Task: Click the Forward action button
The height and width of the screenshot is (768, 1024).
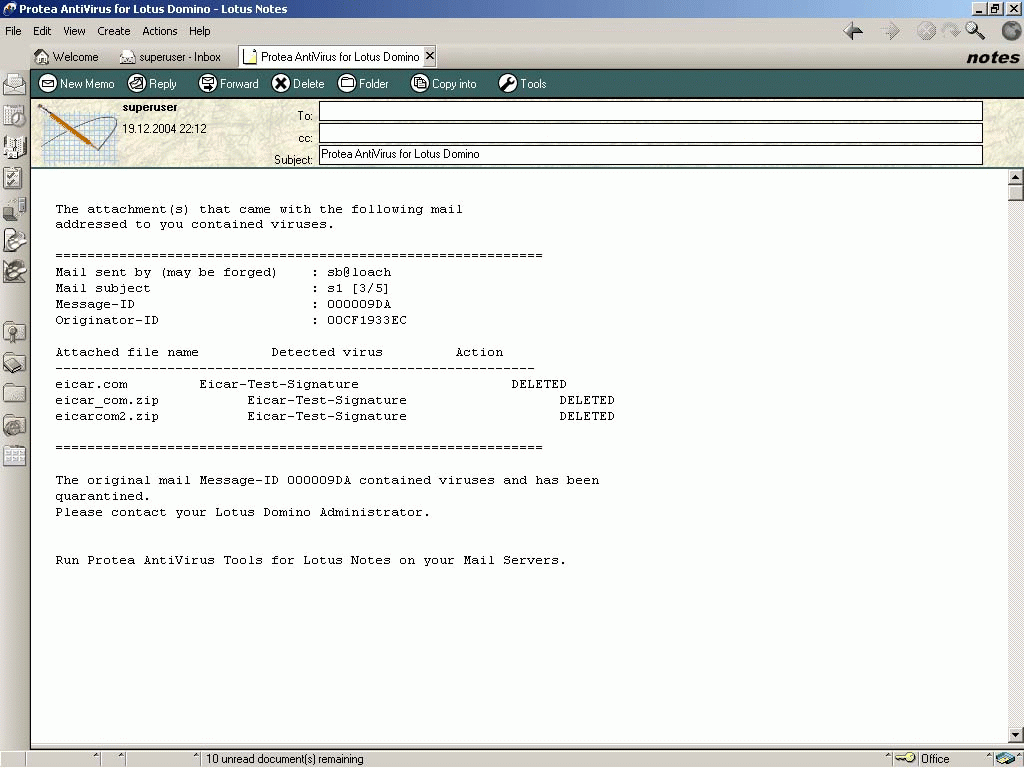Action: 229,84
